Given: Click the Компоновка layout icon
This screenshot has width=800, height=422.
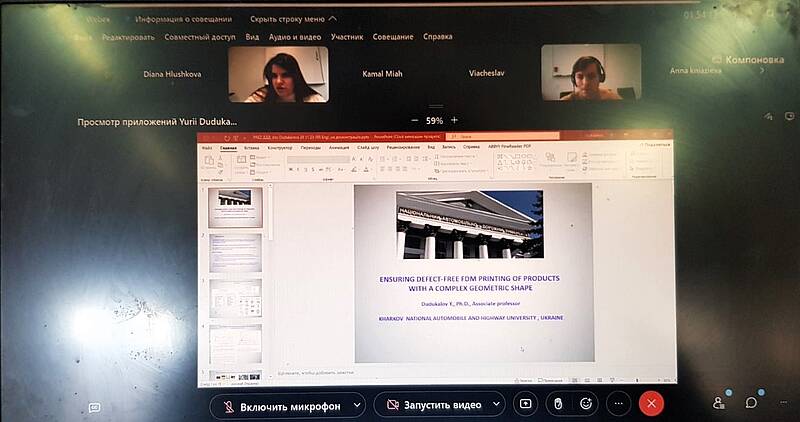Looking at the screenshot, I should [717, 60].
